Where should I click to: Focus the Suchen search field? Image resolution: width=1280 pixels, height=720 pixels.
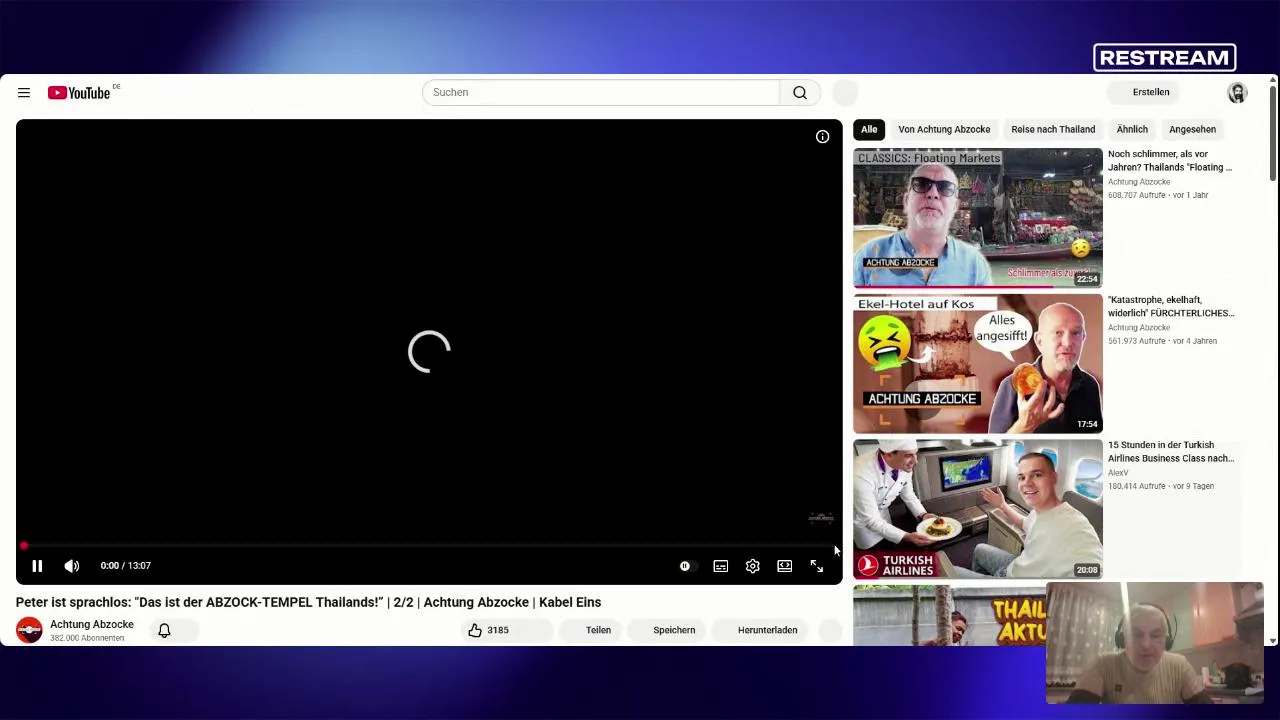[x=600, y=92]
